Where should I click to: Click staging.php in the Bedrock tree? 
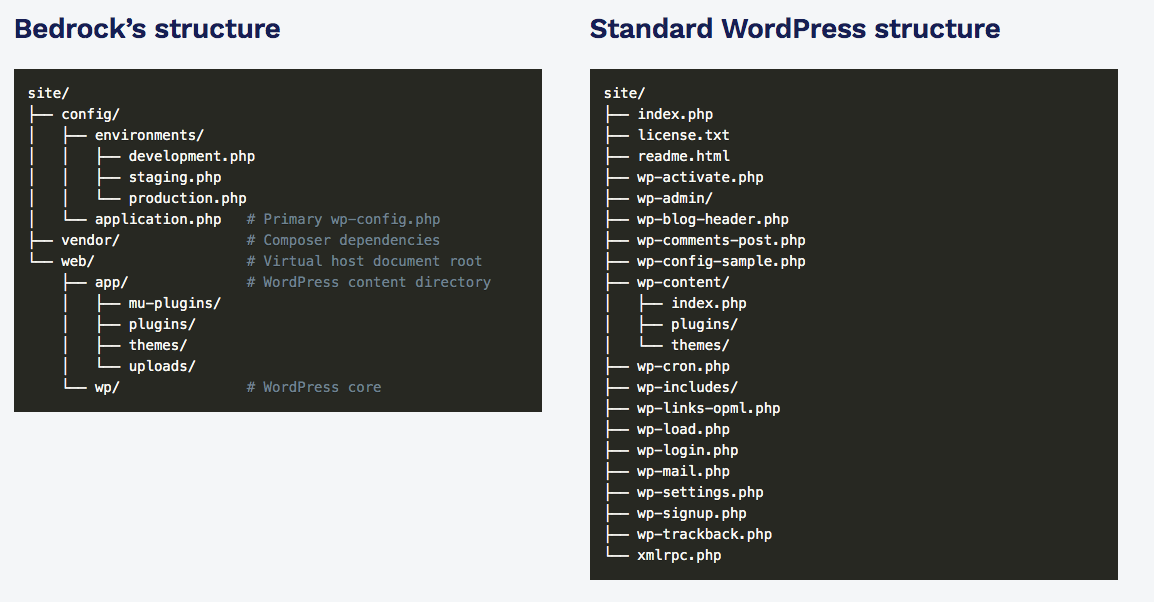tap(175, 177)
